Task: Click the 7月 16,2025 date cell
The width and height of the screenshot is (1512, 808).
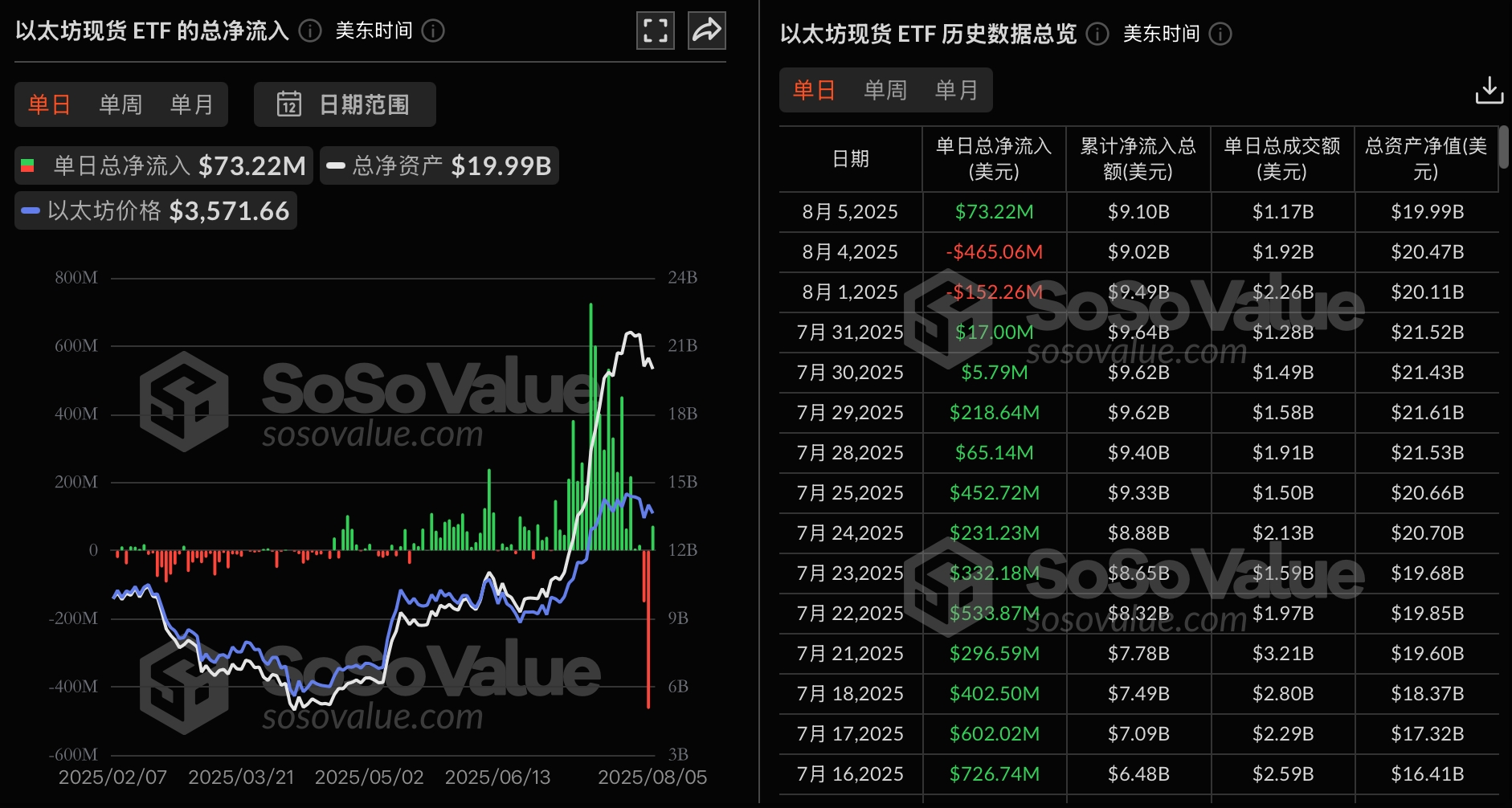Action: (850, 774)
